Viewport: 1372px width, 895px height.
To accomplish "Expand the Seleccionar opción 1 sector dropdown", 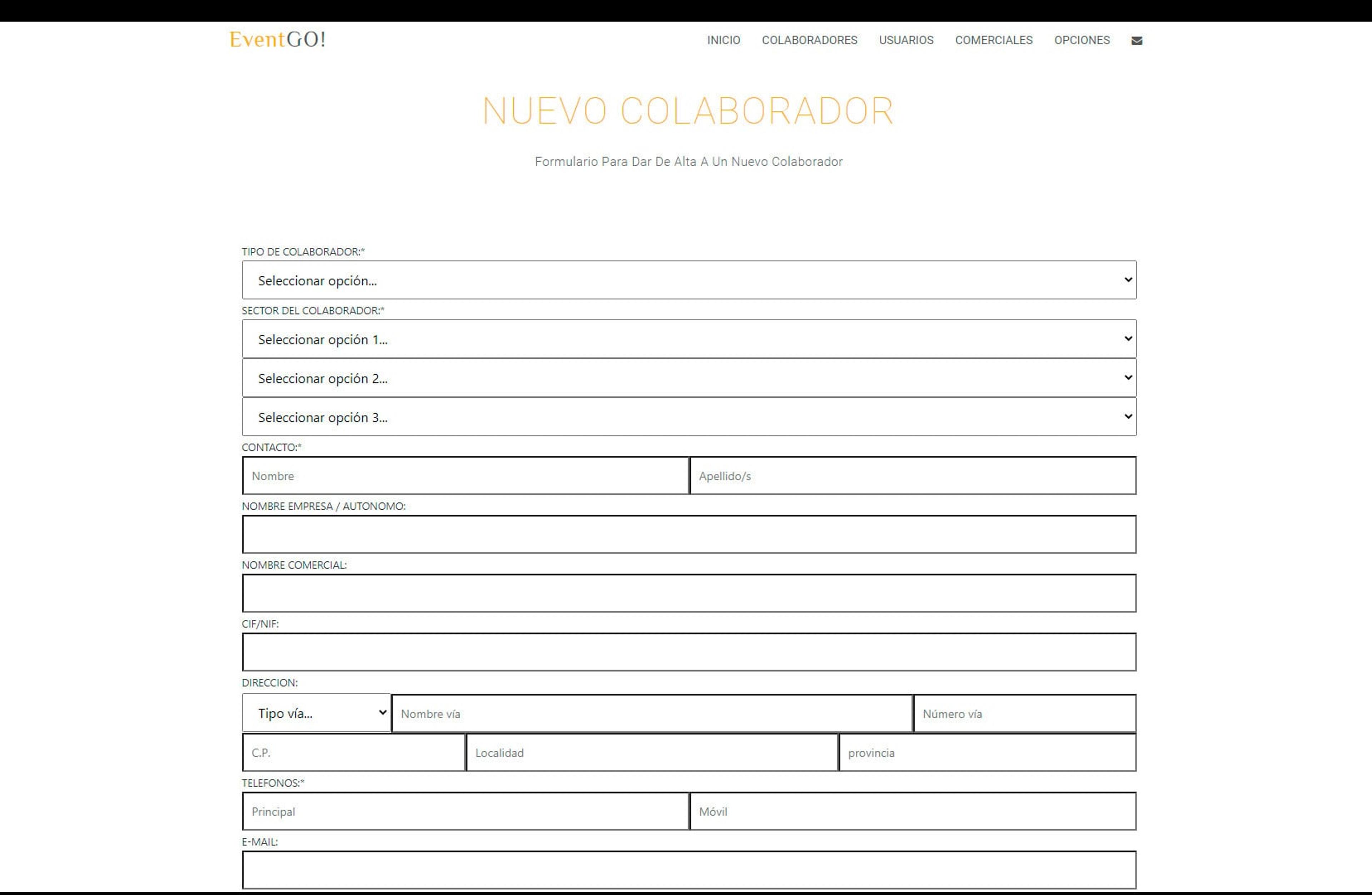I will click(689, 339).
